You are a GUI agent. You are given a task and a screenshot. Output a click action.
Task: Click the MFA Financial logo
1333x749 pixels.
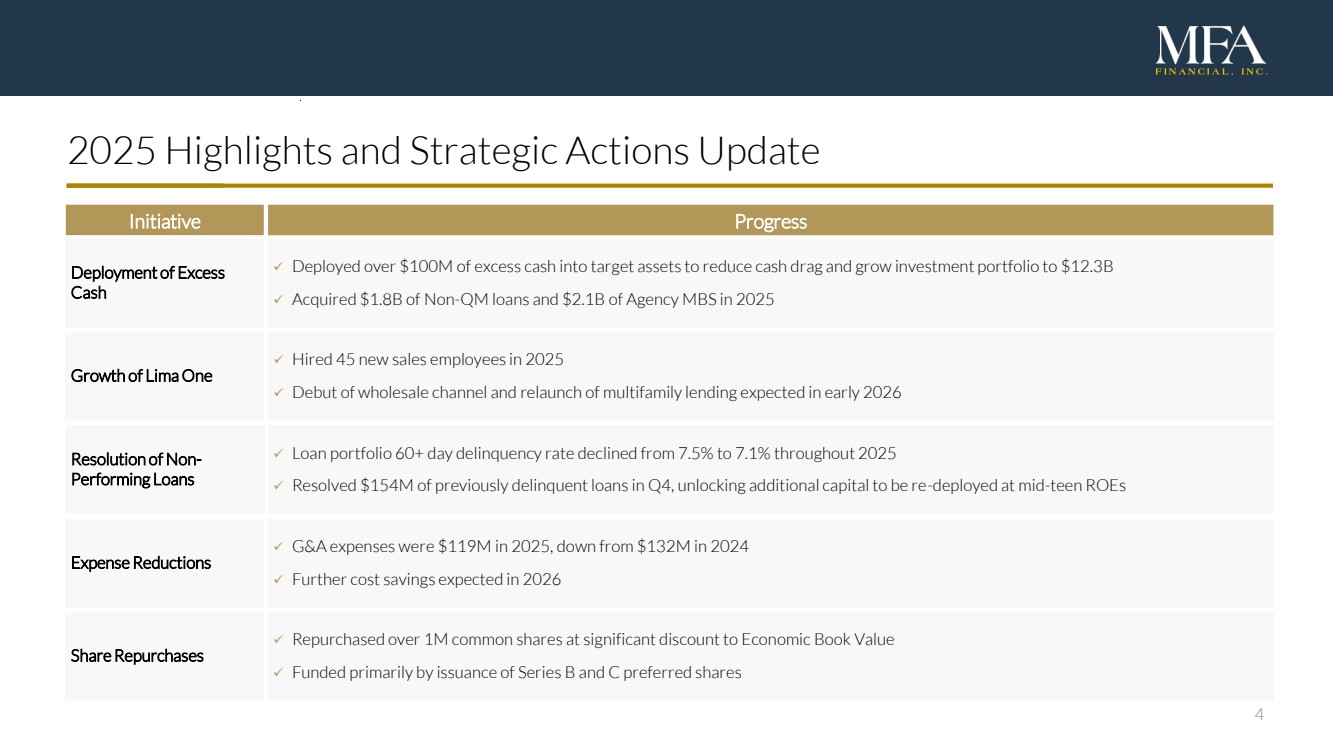[x=1211, y=51]
